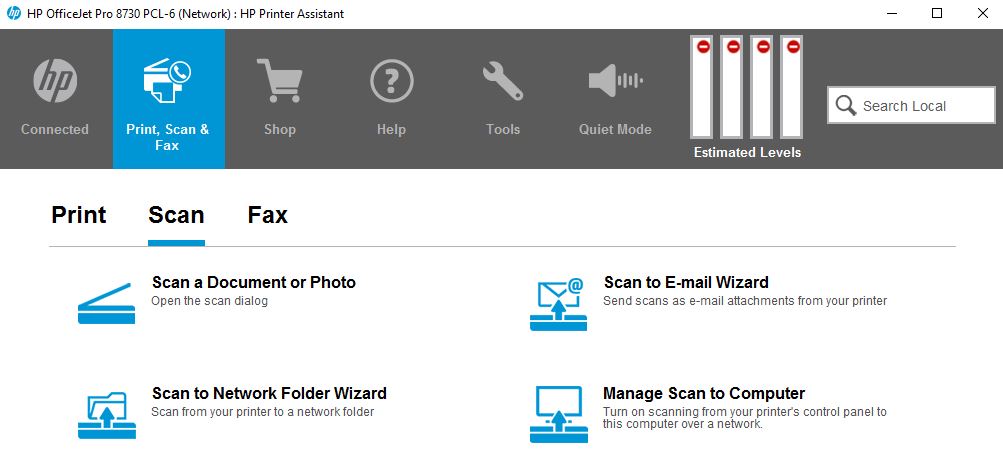Switch to the Fax tab

pyautogui.click(x=267, y=215)
